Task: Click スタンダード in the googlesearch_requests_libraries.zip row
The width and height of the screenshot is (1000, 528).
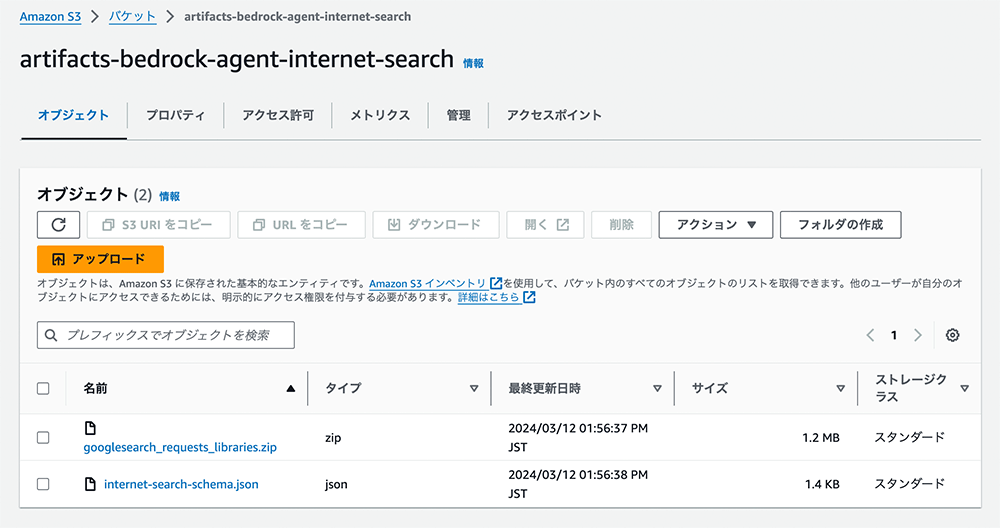Action: [909, 437]
